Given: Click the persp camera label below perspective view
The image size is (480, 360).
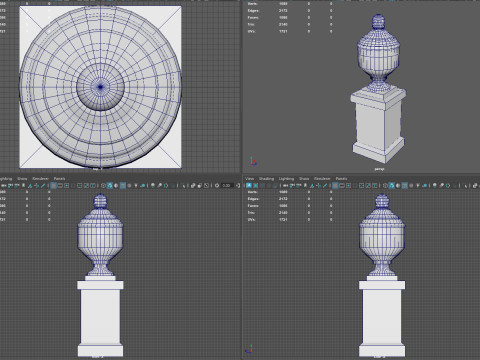Looking at the screenshot, I should point(379,169).
